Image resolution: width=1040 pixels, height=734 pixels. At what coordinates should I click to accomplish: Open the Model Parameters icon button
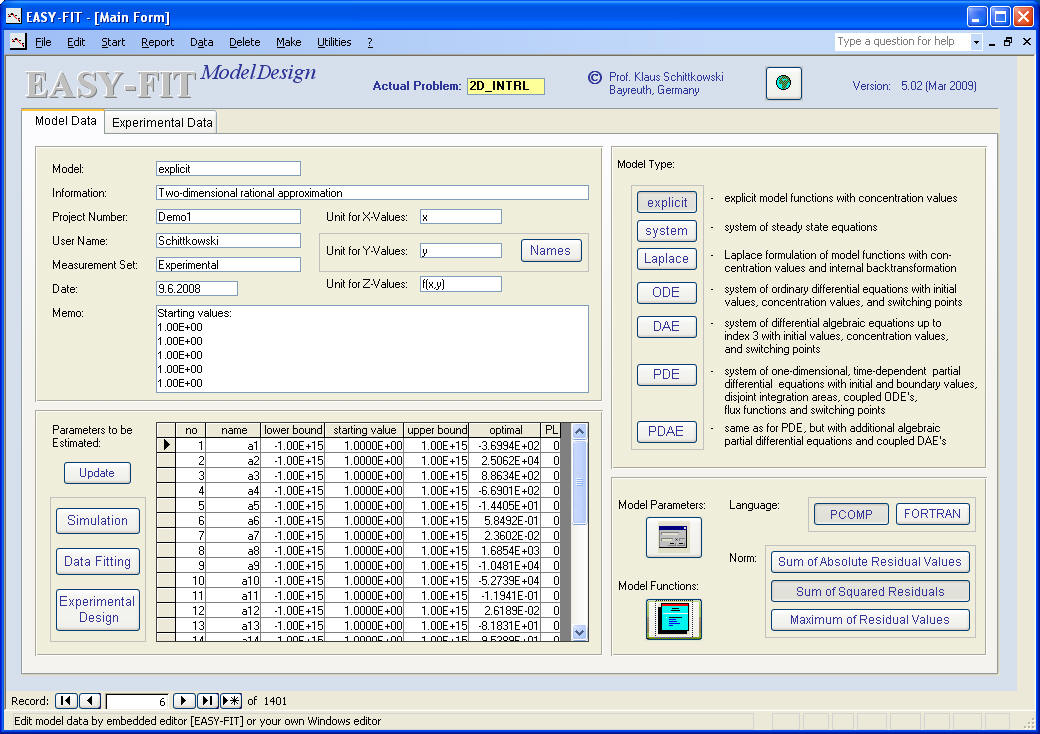673,538
